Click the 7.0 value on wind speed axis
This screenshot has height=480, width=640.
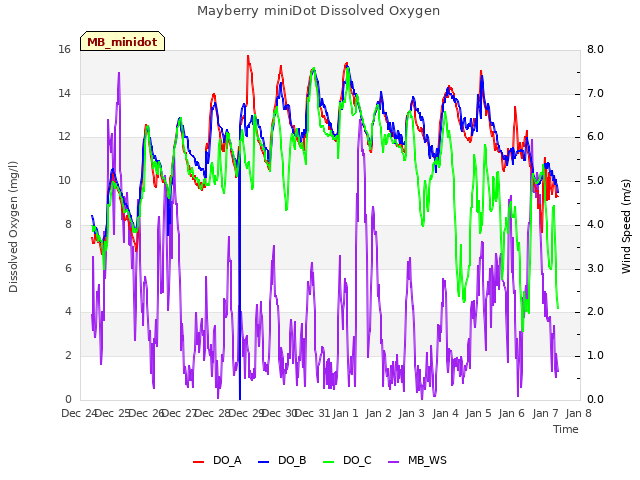click(x=595, y=93)
